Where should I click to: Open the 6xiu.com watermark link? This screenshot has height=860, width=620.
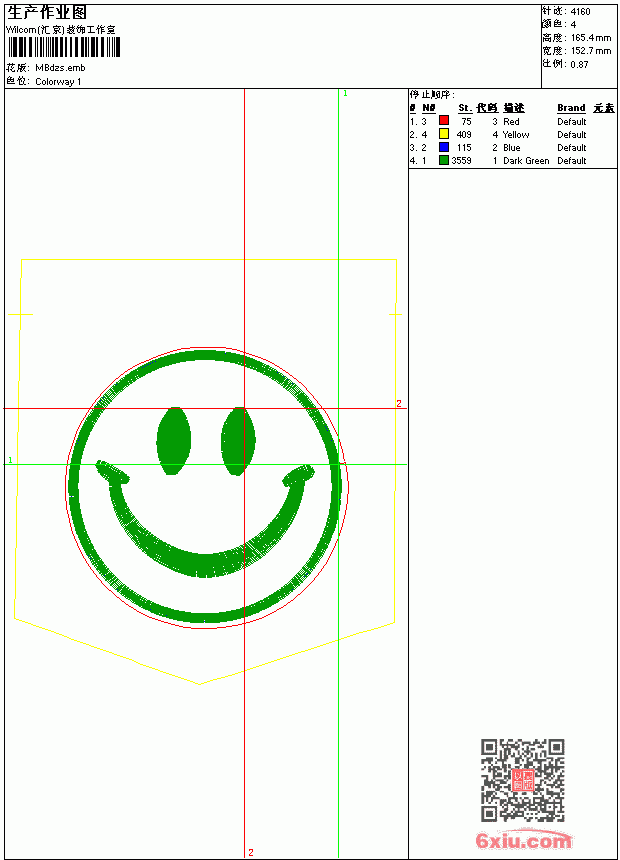click(523, 840)
